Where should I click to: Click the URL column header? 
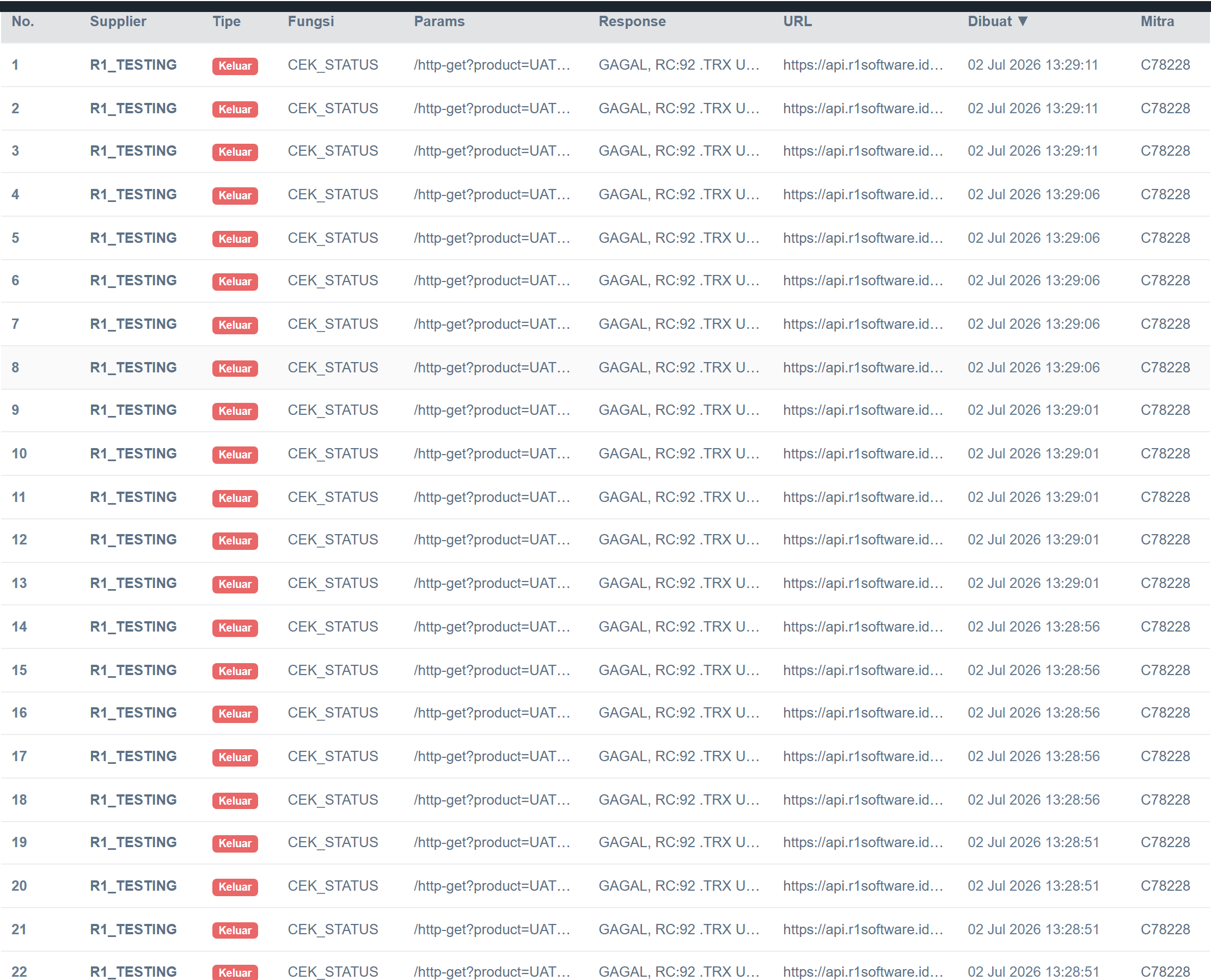[797, 21]
